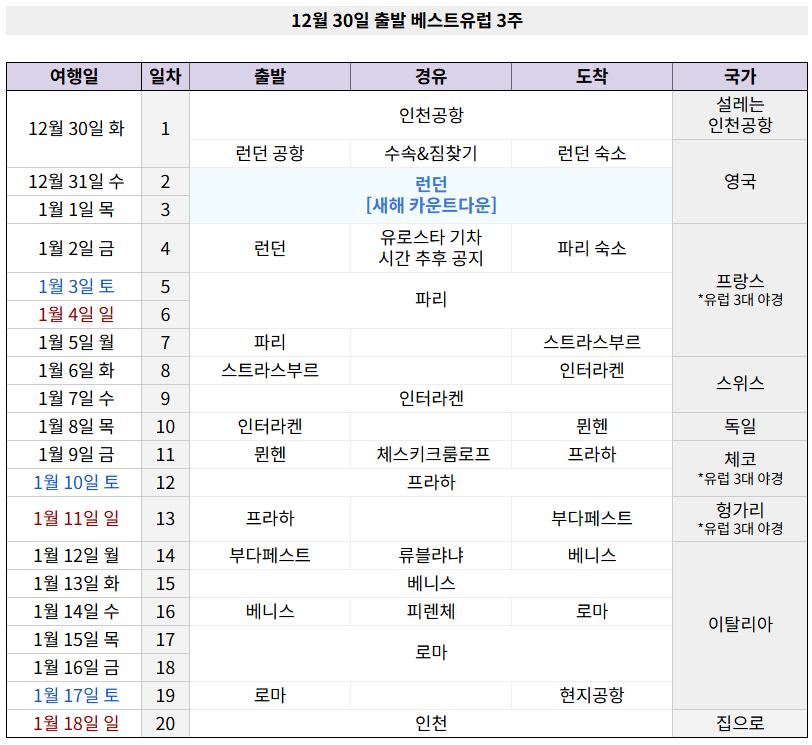This screenshot has height=745, width=812.
Task: Click the day number '13' cell
Action: click(165, 519)
